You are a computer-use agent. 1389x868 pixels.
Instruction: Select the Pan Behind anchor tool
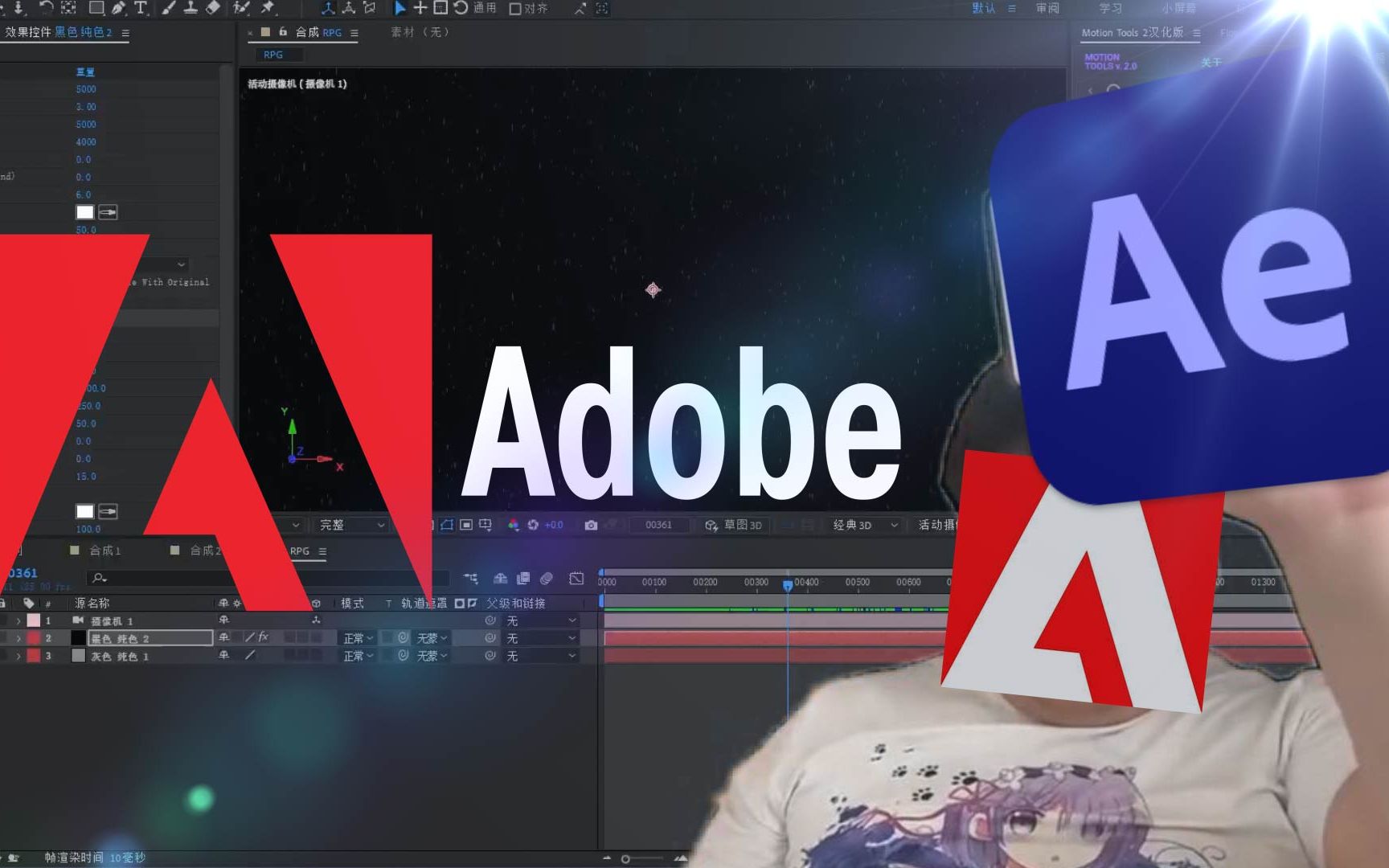[x=68, y=8]
